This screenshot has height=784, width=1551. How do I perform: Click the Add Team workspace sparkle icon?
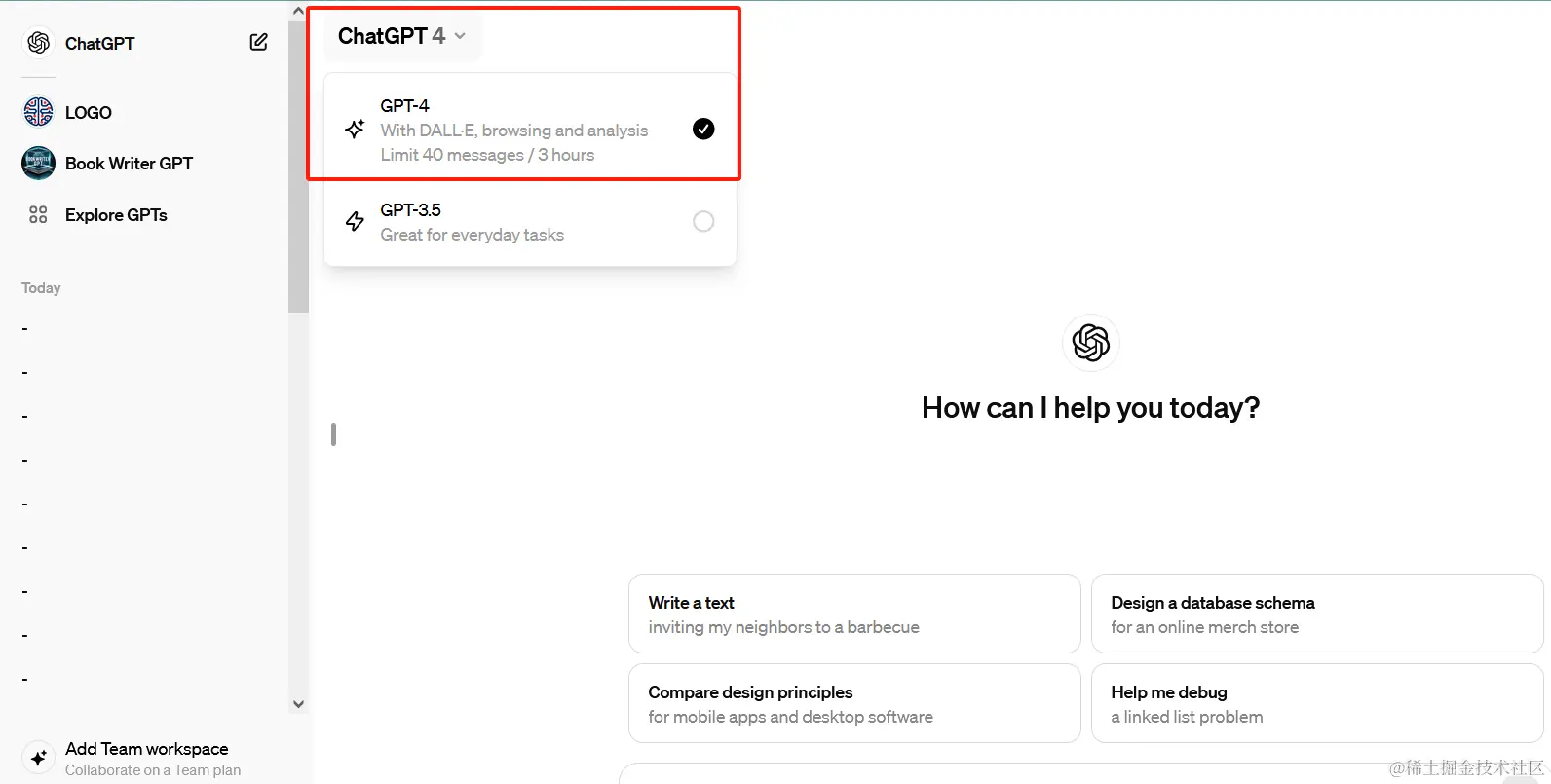click(x=38, y=758)
